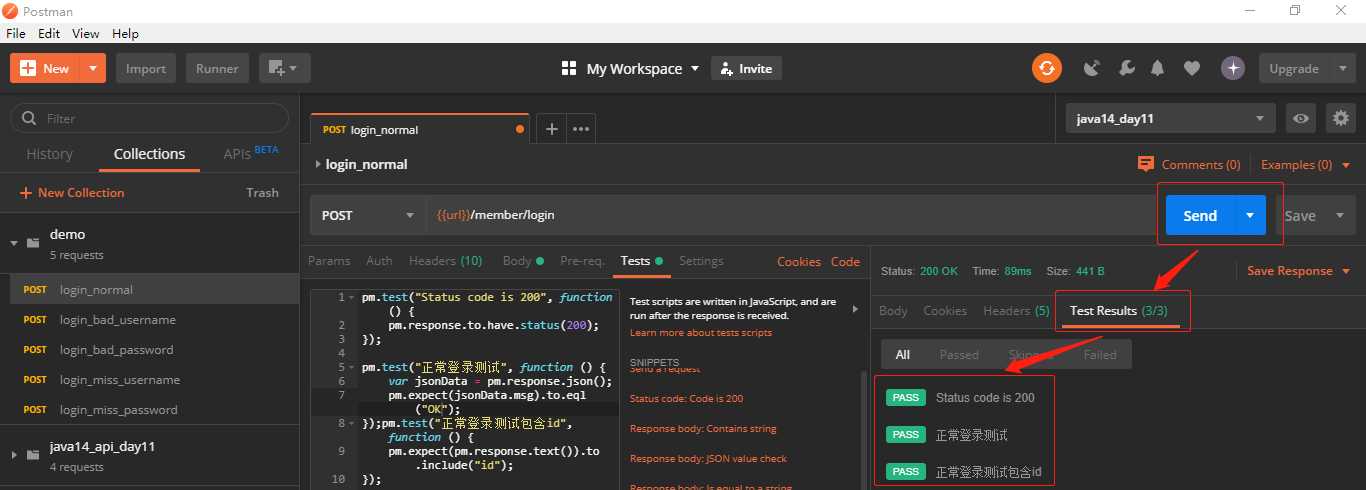Screen dimensions: 1366x490
Task: Open the notifications bell icon
Action: [1158, 68]
